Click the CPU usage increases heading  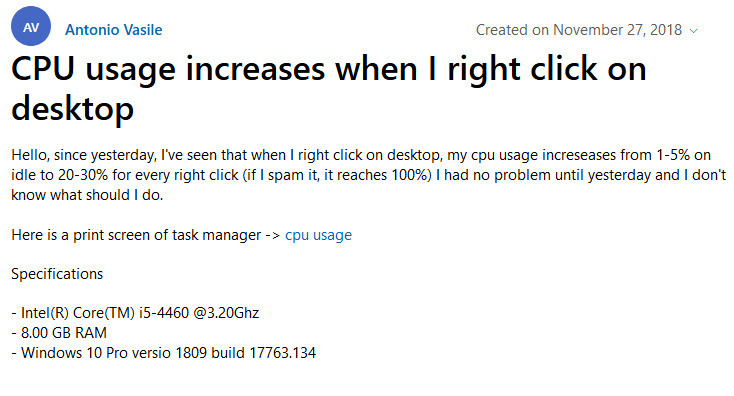(x=329, y=89)
